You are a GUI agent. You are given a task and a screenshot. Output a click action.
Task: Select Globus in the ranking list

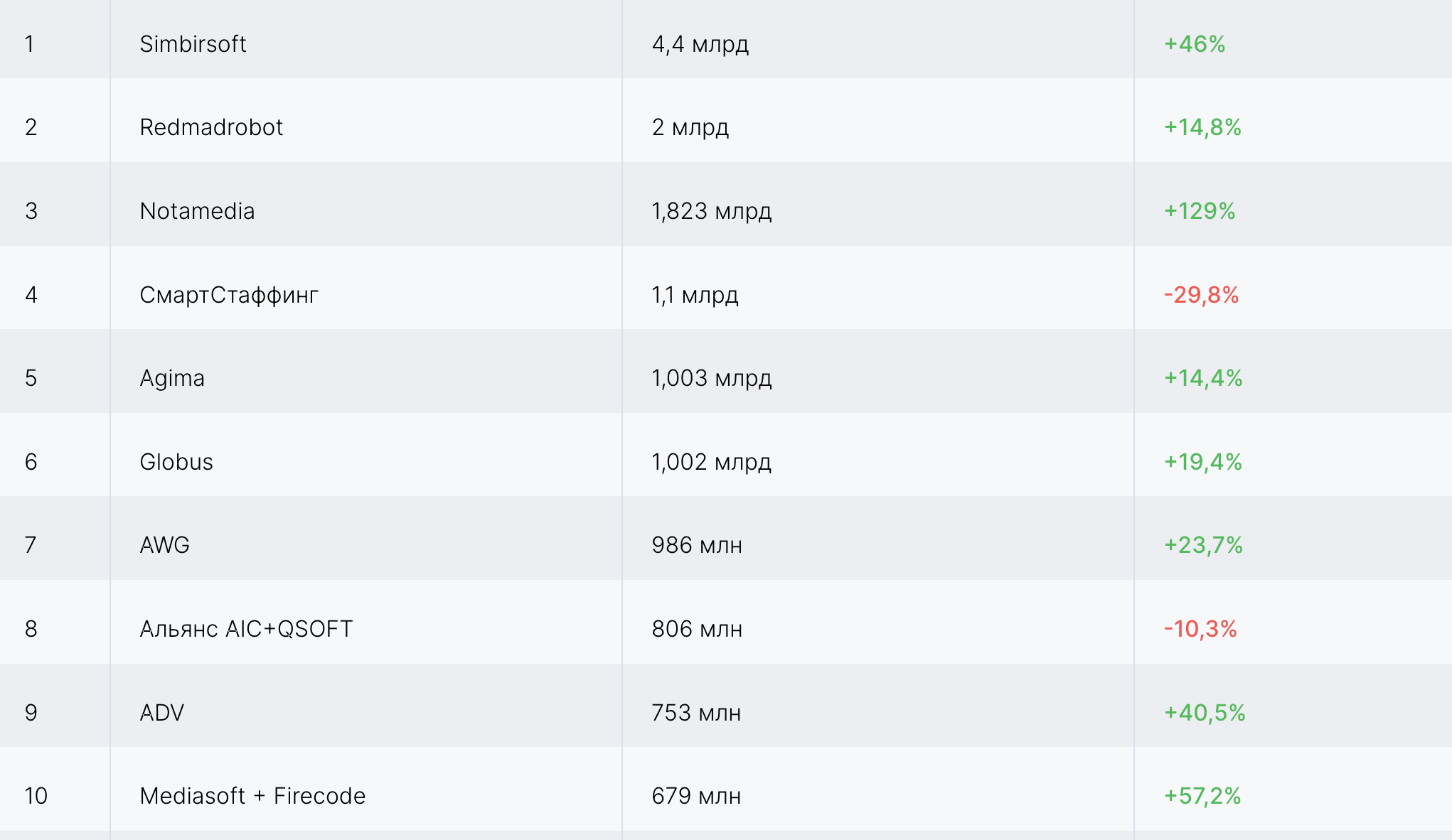tap(176, 462)
